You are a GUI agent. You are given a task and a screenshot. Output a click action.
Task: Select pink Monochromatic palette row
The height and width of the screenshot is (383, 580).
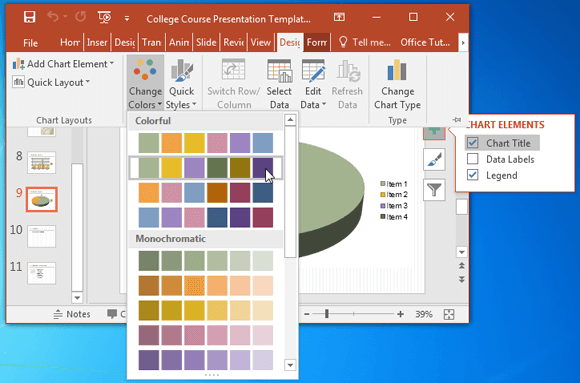206,335
